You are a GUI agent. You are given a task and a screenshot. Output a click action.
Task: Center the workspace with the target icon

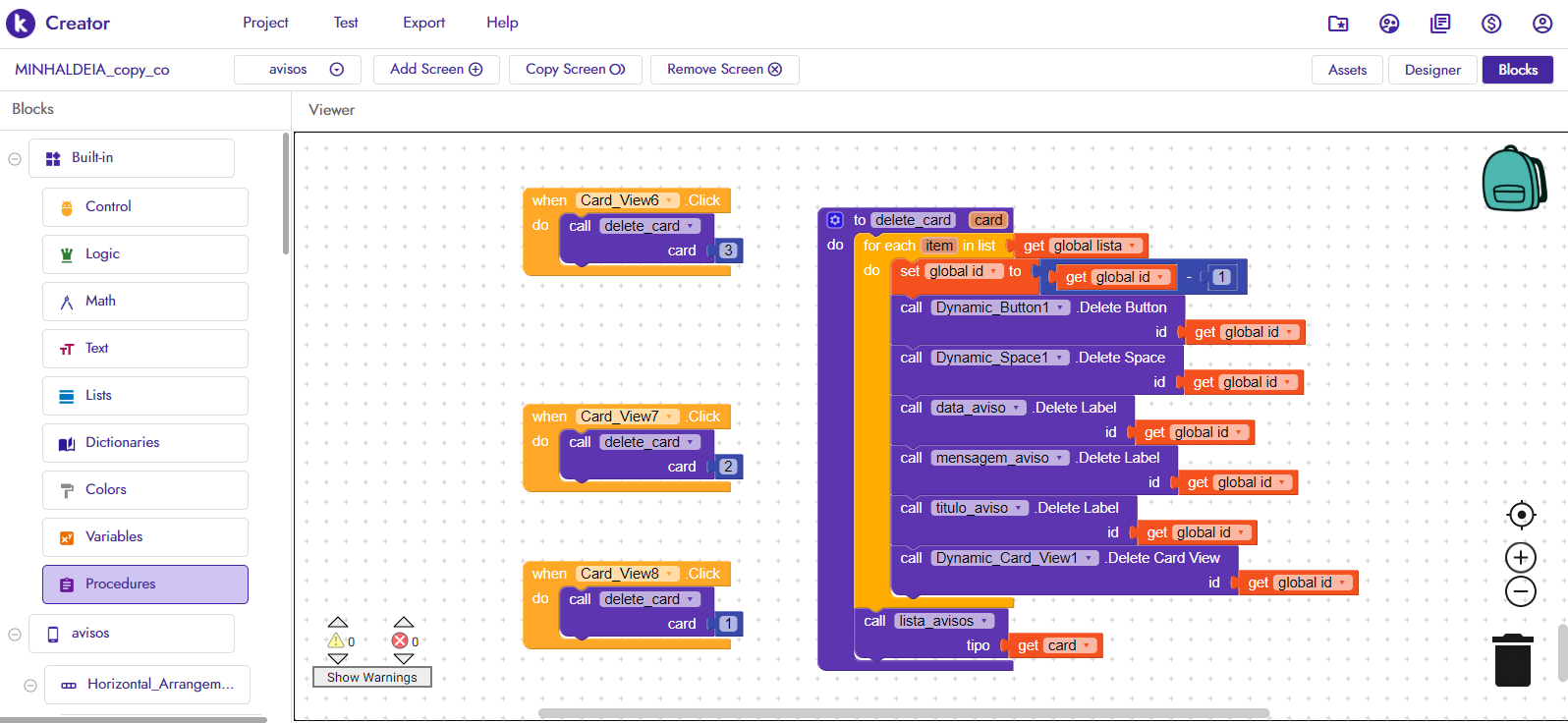pos(1521,515)
